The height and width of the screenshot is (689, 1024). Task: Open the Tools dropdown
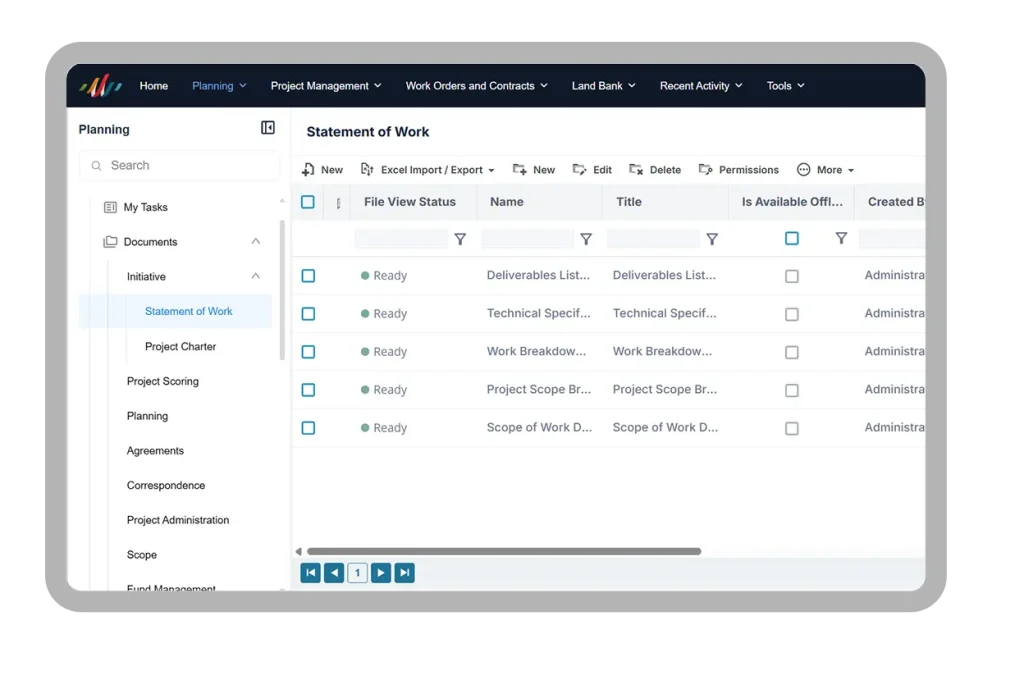[x=786, y=86]
